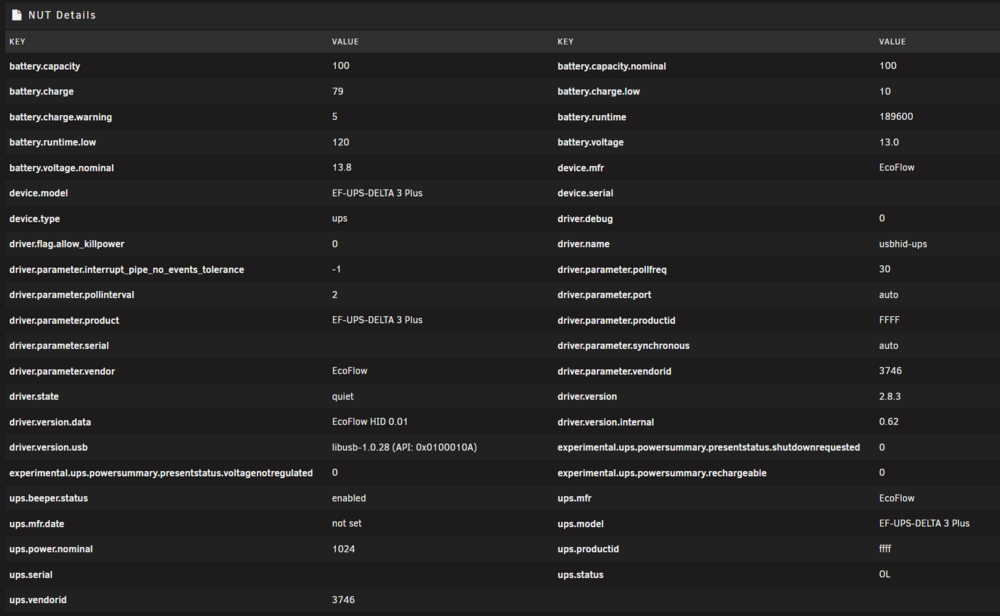The image size is (1000, 616).
Task: Select the device.serial key
Action: (x=585, y=193)
